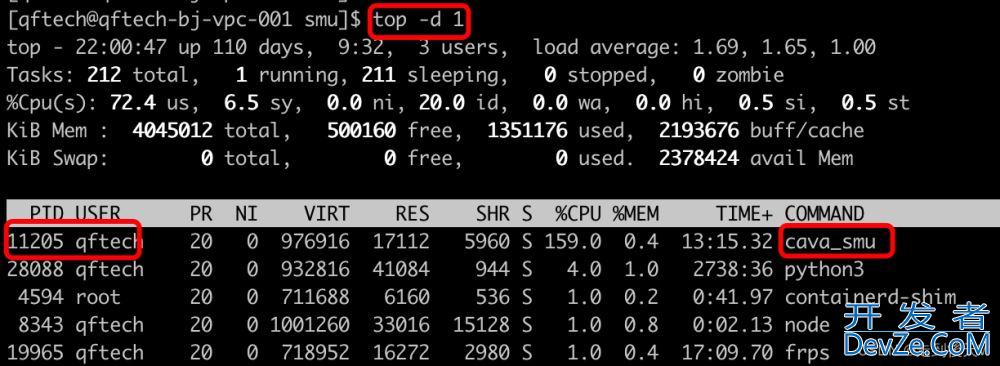Click the 'frps' command name

pos(807,353)
